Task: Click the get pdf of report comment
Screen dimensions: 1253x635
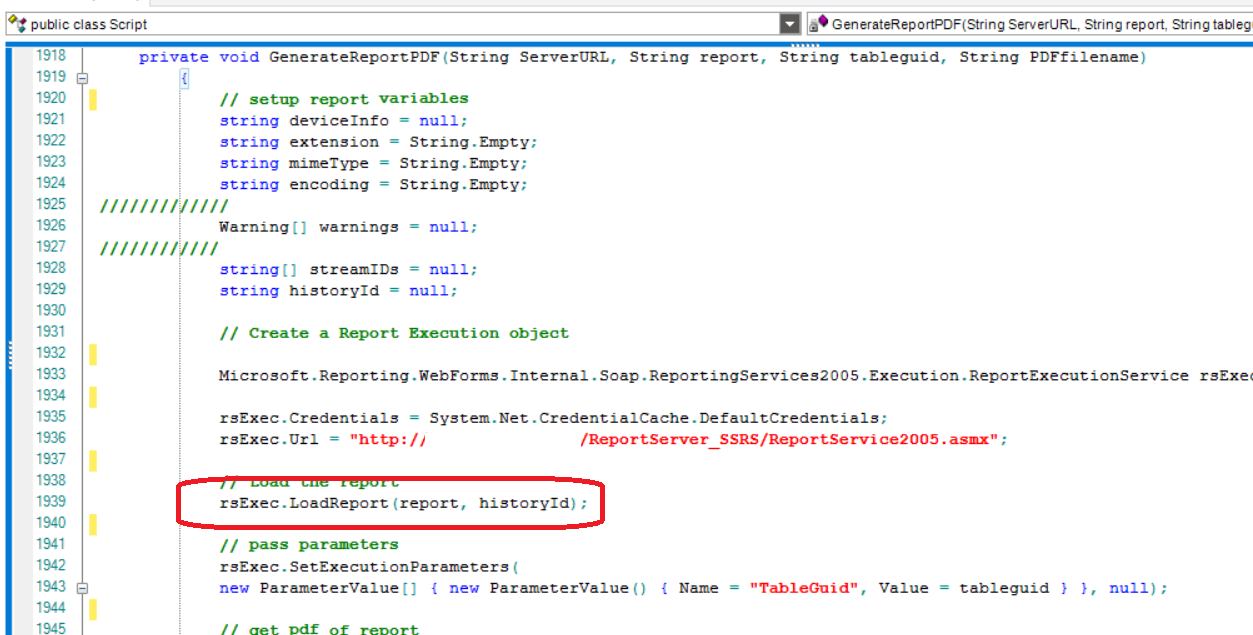Action: tap(319, 629)
